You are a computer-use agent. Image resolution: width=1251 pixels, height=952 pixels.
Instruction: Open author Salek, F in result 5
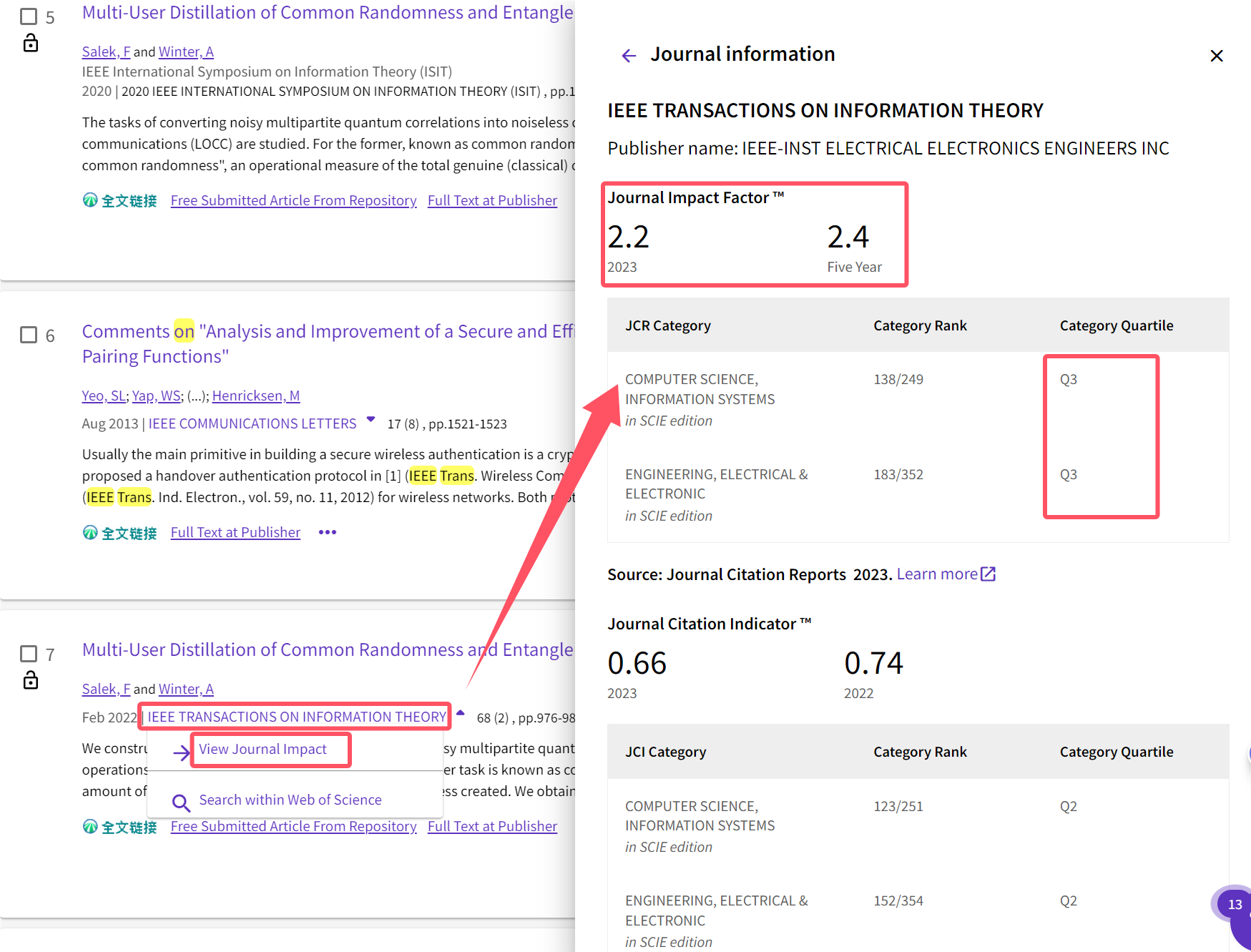pyautogui.click(x=106, y=51)
